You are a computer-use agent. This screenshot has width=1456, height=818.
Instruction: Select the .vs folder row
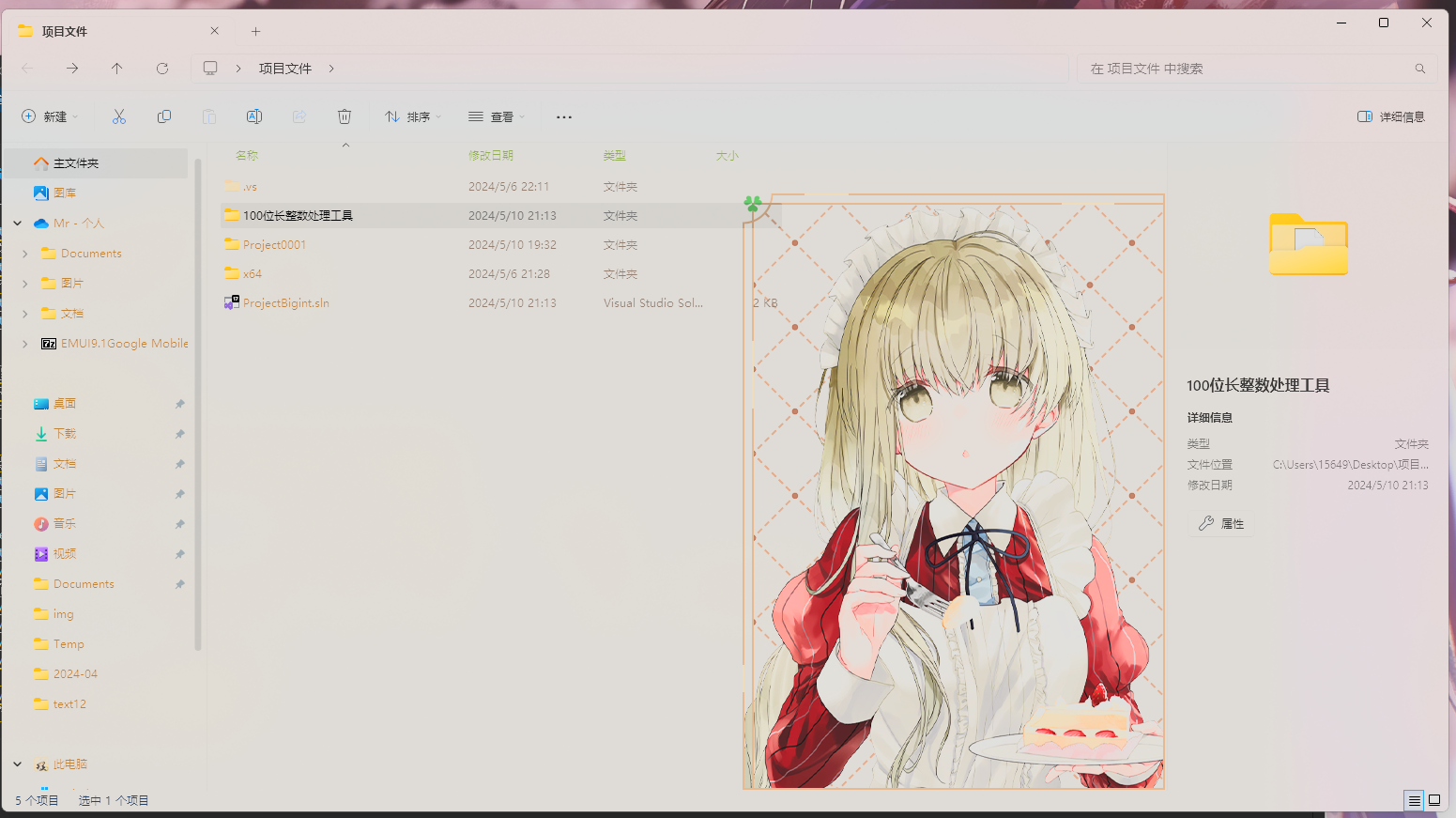pyautogui.click(x=501, y=187)
